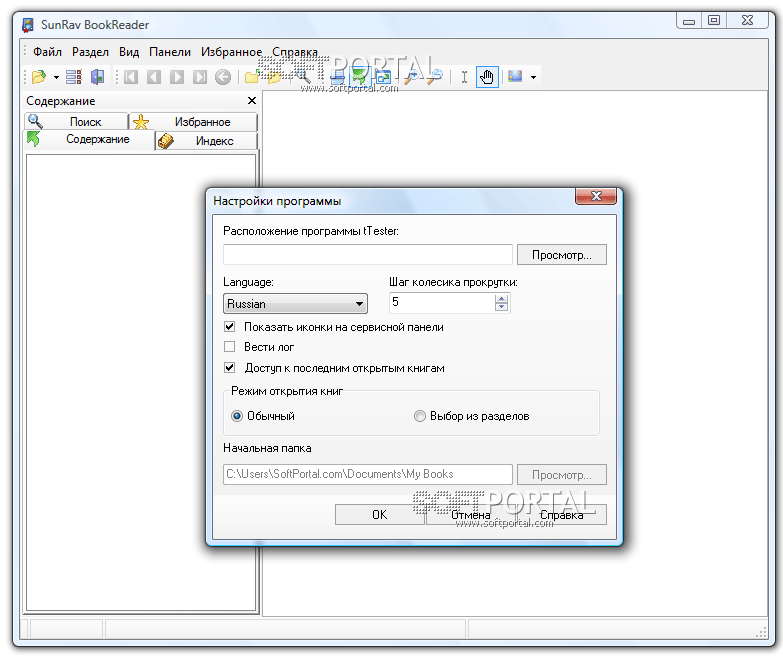Image resolution: width=783 pixels, height=661 pixels.
Task: Click the settings list icon in toolbar
Action: [74, 77]
